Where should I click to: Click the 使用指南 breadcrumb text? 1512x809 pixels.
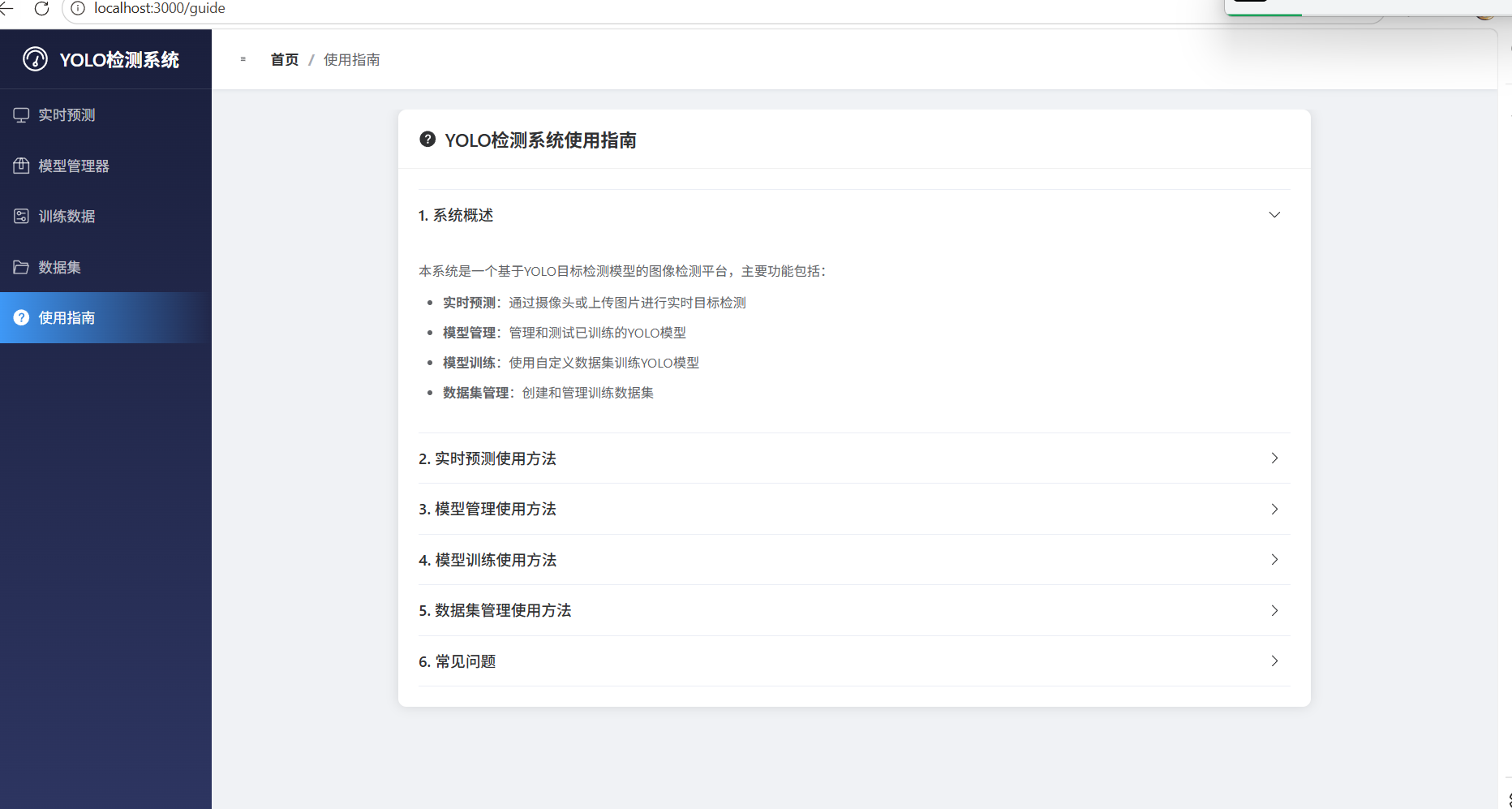coord(351,59)
